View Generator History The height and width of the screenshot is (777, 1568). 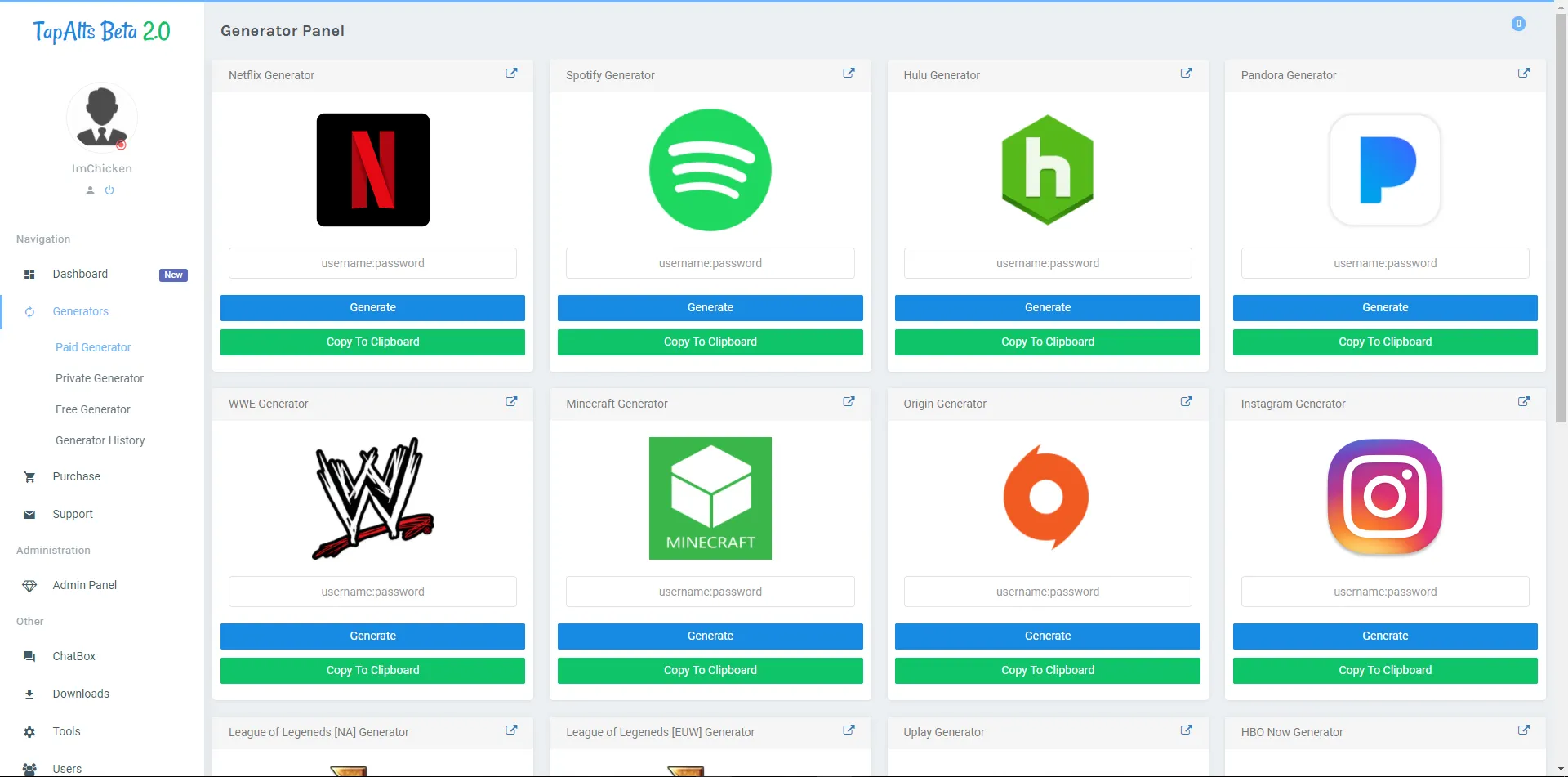tap(100, 440)
